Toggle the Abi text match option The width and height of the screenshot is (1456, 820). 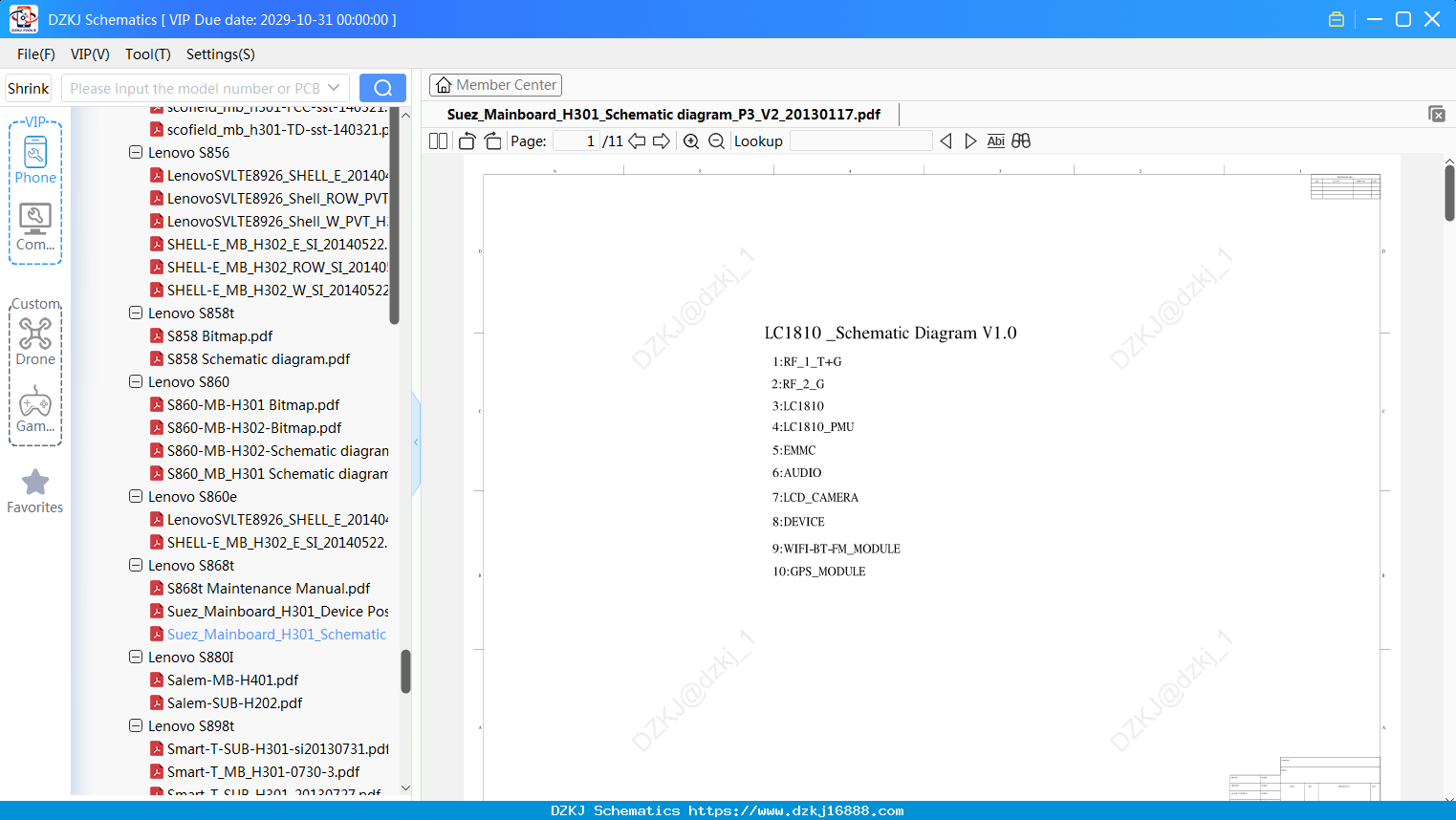tap(995, 141)
